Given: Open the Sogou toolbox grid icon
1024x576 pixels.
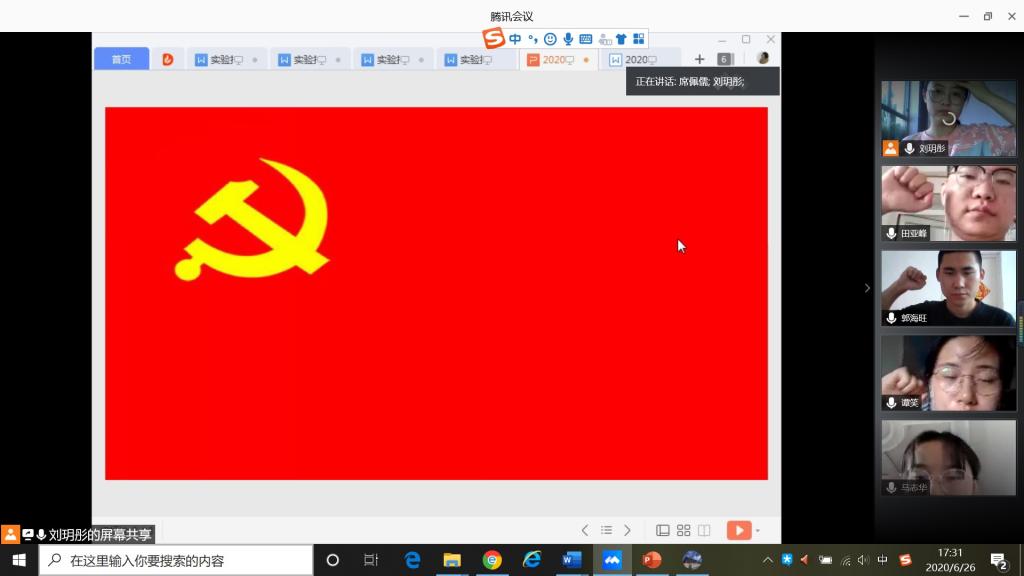Looking at the screenshot, I should pyautogui.click(x=638, y=39).
